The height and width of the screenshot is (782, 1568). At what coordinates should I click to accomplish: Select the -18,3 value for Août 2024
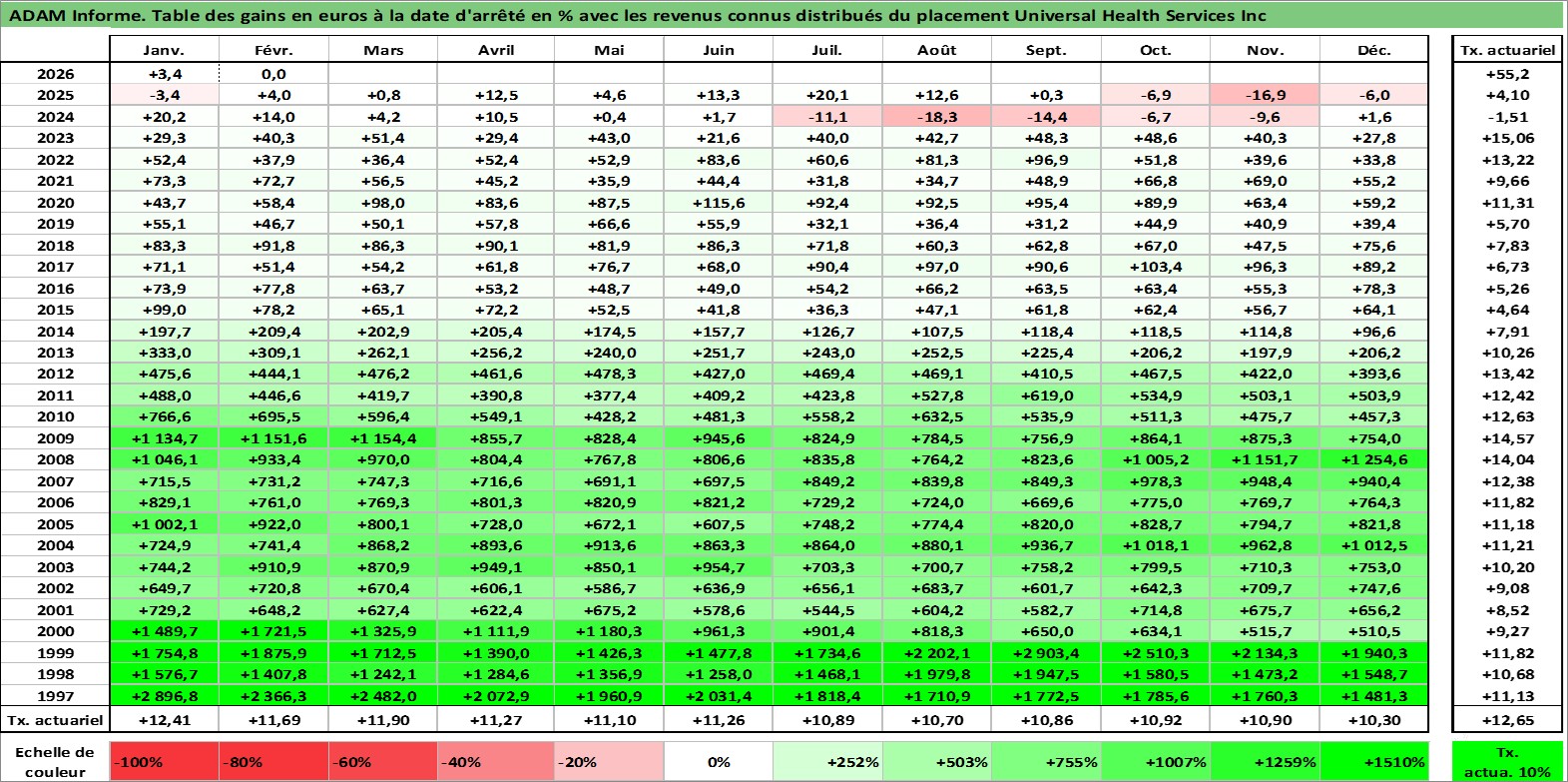tap(936, 117)
